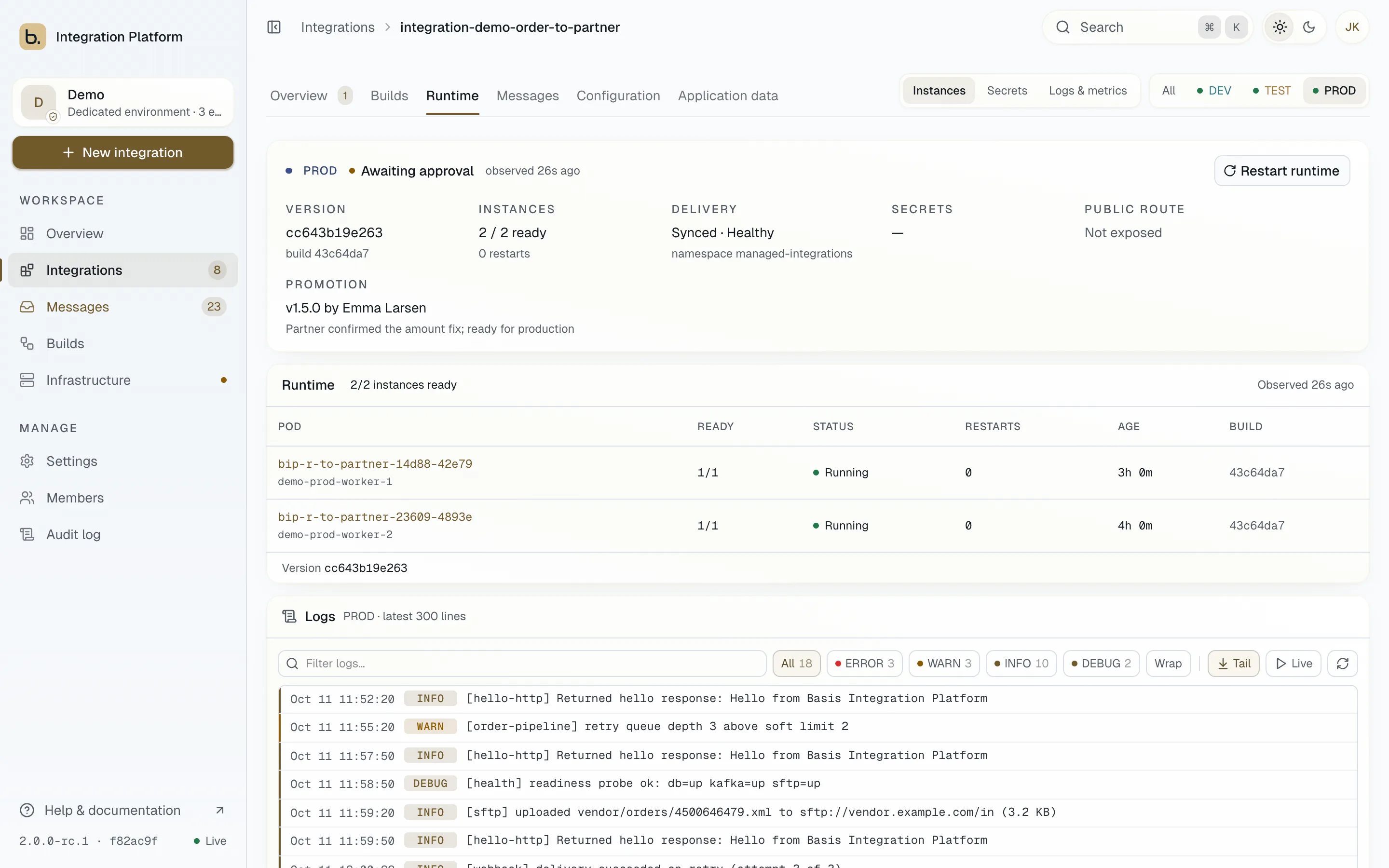Switch to Logs & metrics sub-tab
The width and height of the screenshot is (1389, 868).
[1088, 91]
